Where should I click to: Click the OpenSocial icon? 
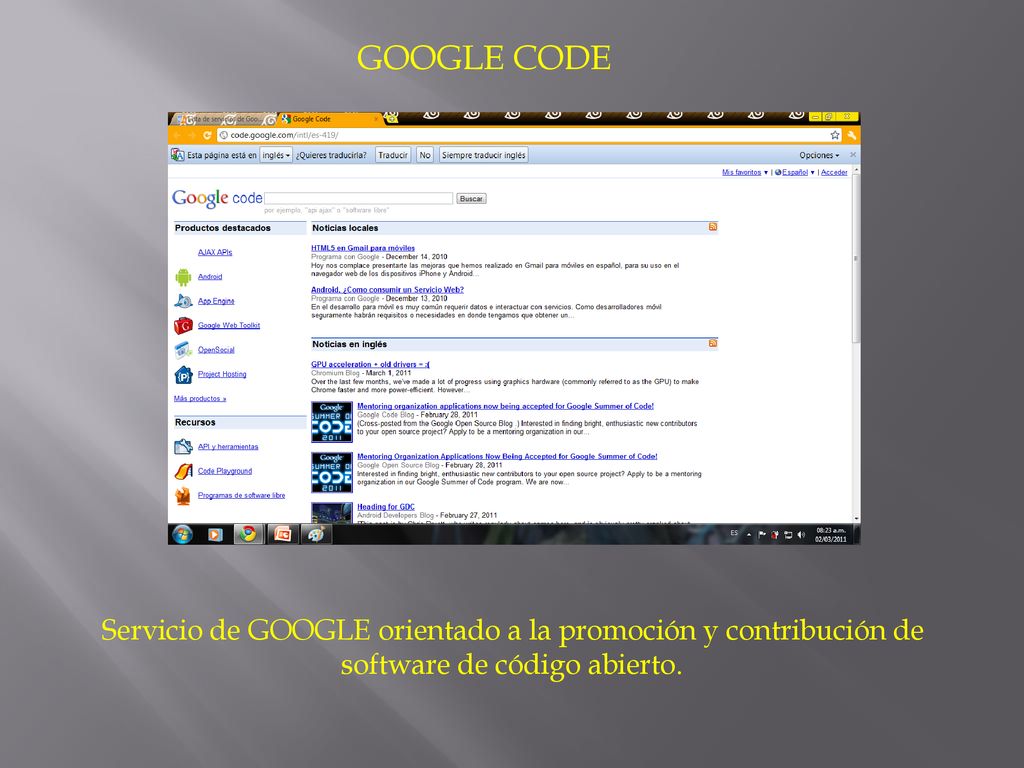183,350
